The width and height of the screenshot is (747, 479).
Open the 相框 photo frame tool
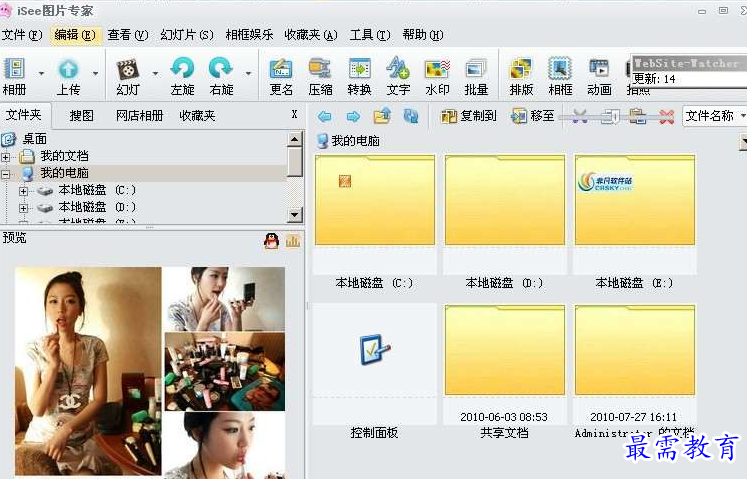coord(560,76)
